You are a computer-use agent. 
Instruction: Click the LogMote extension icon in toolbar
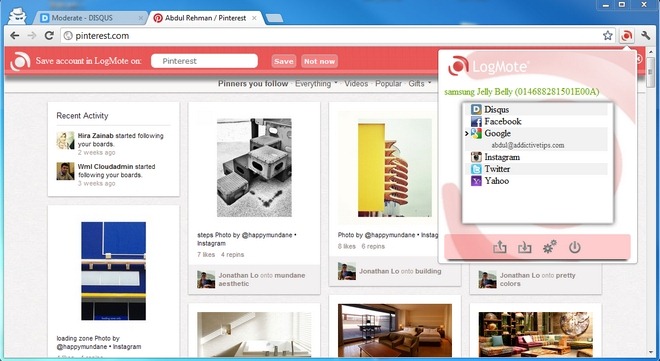[626, 36]
